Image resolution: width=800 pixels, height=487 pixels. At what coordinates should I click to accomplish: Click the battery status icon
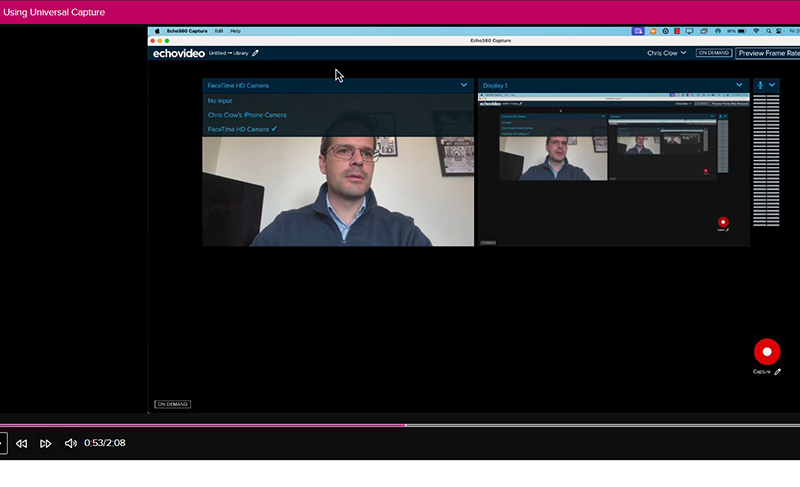point(742,31)
